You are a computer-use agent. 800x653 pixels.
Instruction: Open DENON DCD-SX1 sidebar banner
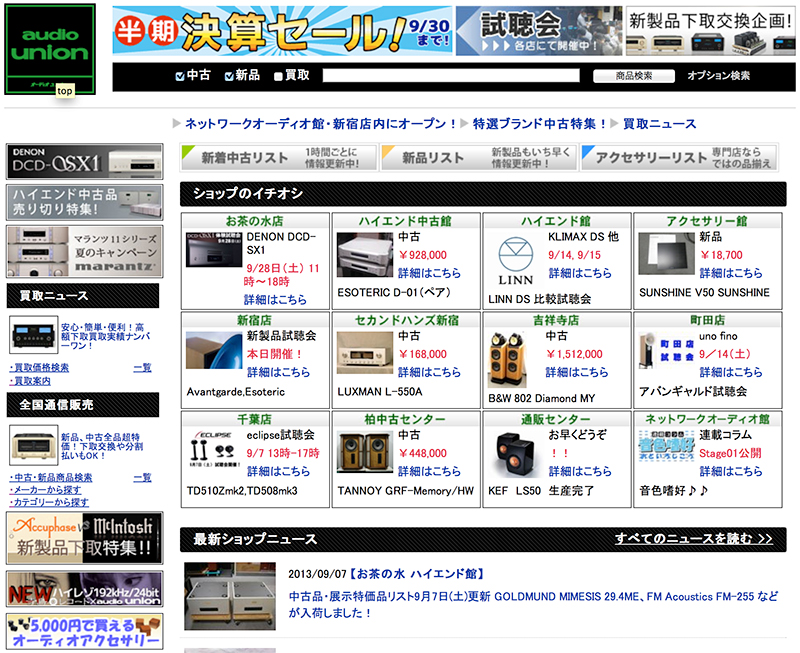[x=85, y=162]
